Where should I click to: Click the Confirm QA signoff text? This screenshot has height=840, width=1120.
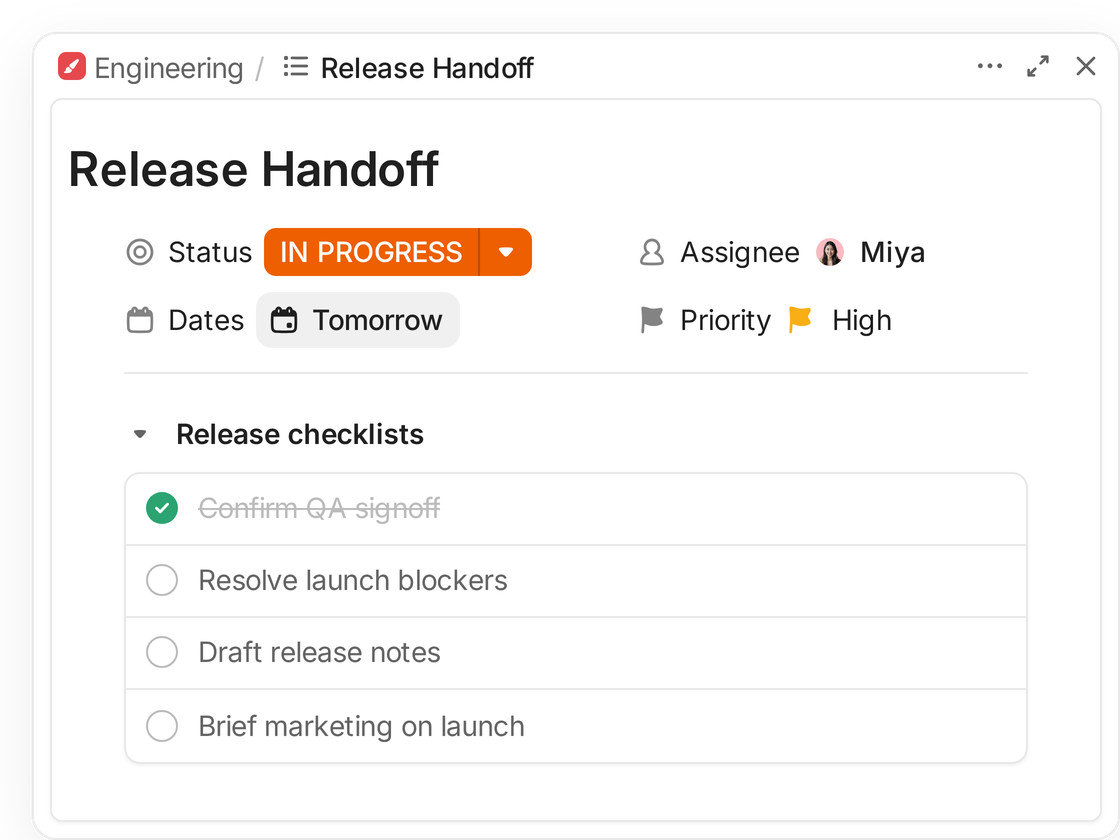(x=319, y=509)
